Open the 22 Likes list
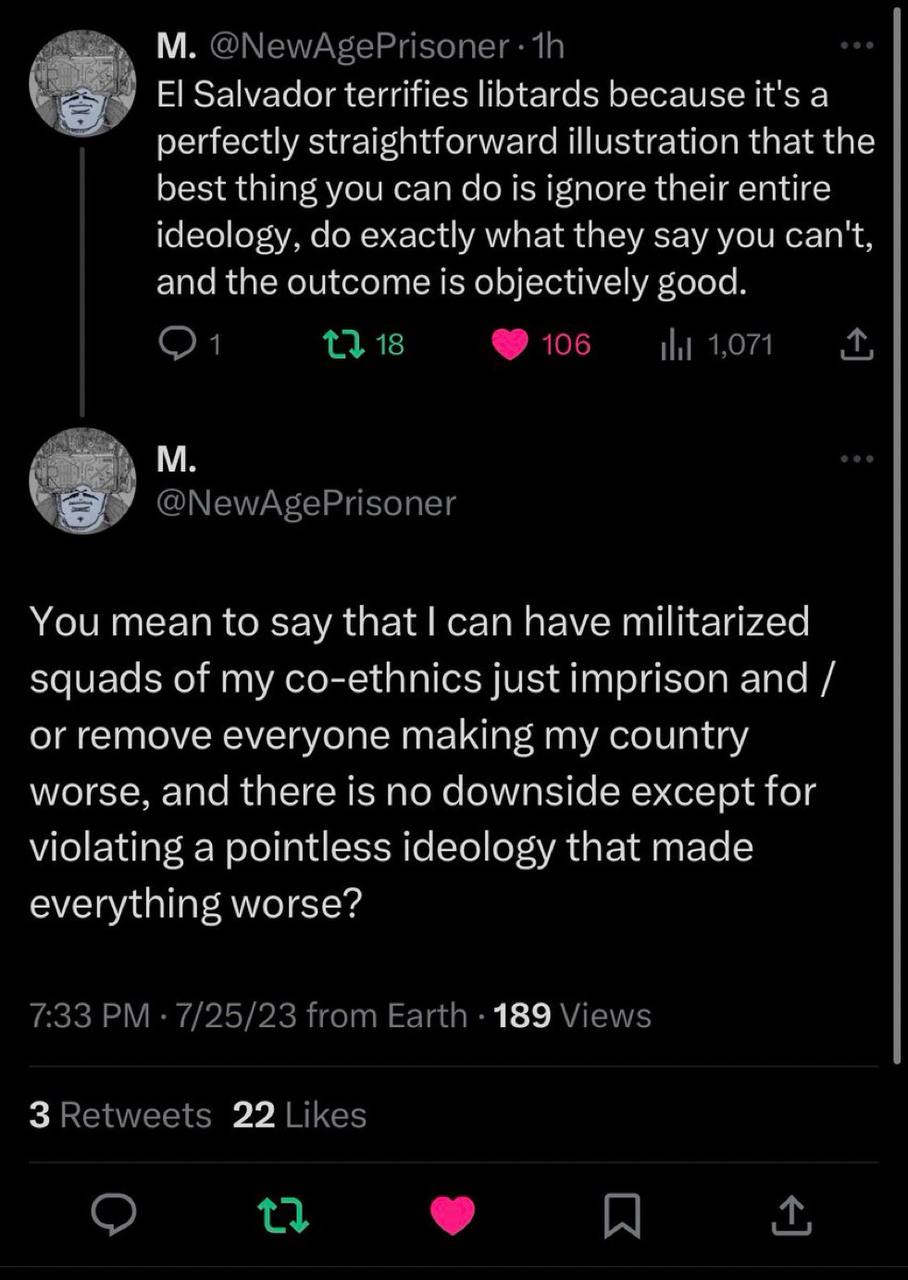The width and height of the screenshot is (908, 1280). click(299, 1115)
